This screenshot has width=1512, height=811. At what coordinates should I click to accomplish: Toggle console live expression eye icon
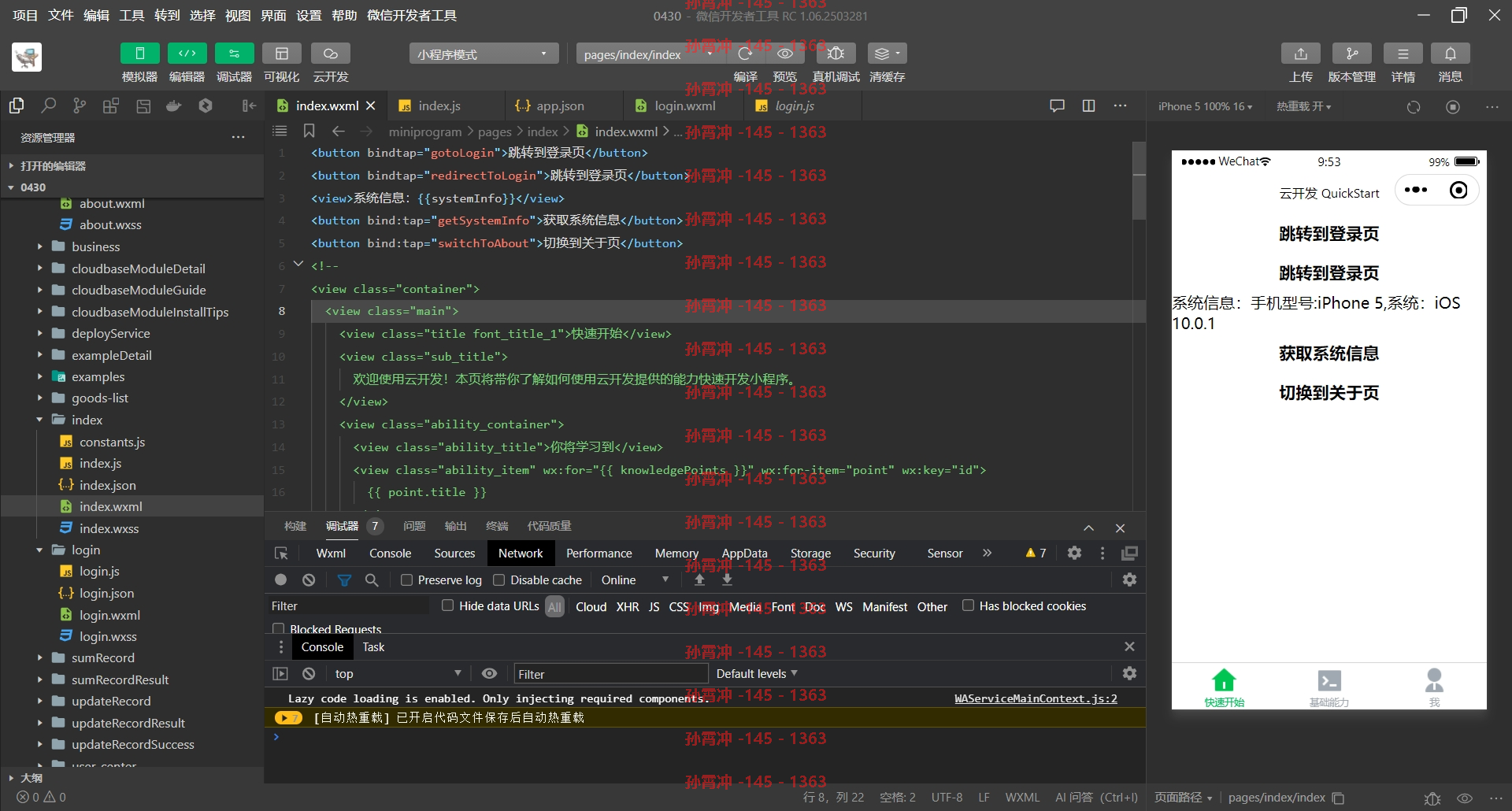point(489,674)
